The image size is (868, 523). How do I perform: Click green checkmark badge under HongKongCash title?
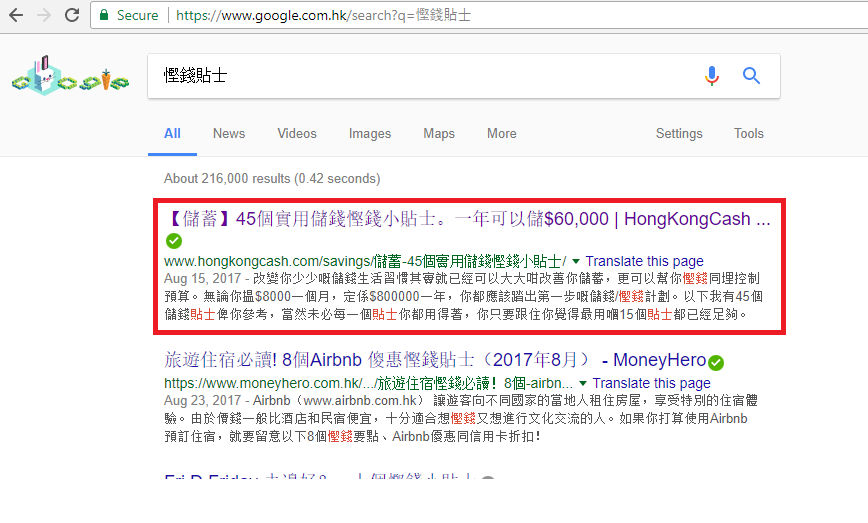coord(174,241)
